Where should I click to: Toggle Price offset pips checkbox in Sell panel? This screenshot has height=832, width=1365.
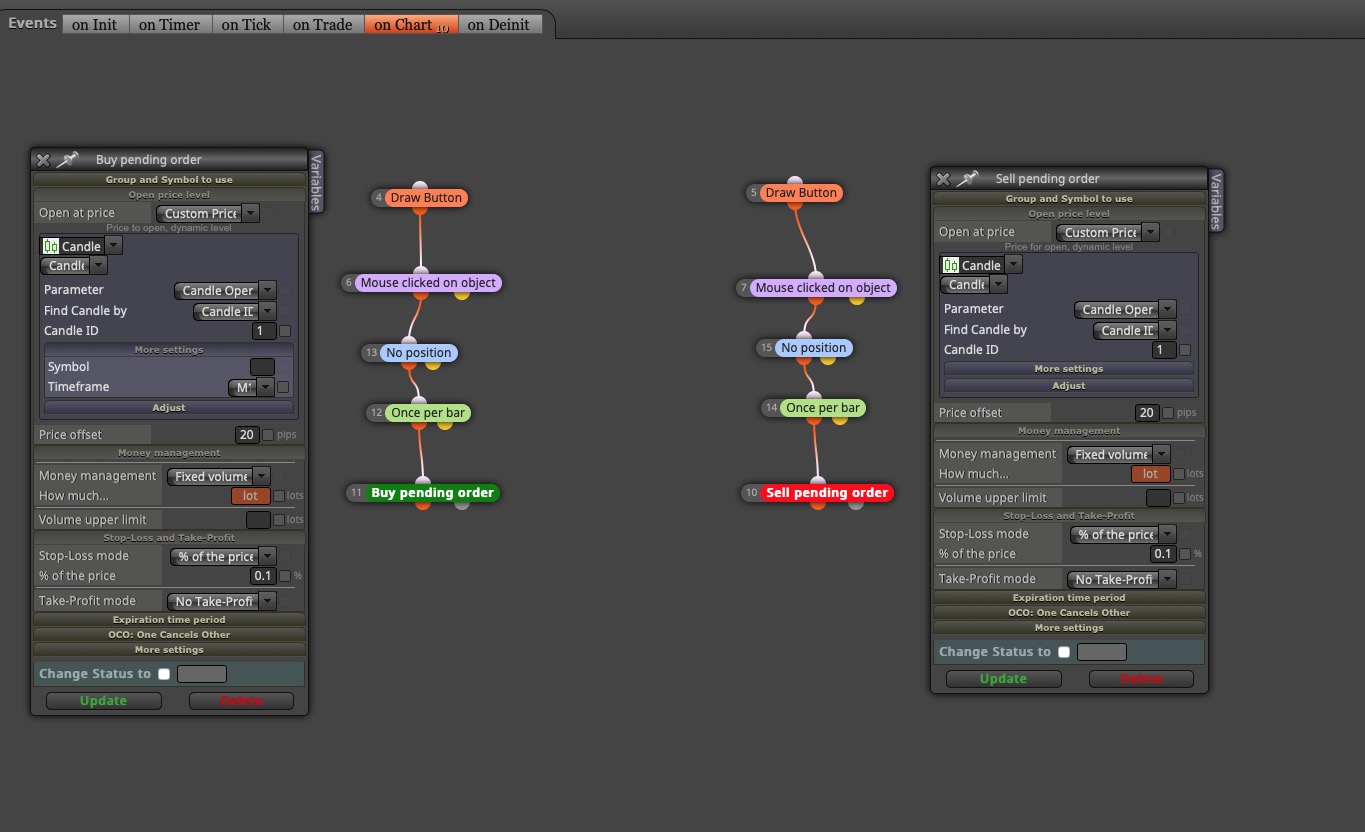[1168, 413]
